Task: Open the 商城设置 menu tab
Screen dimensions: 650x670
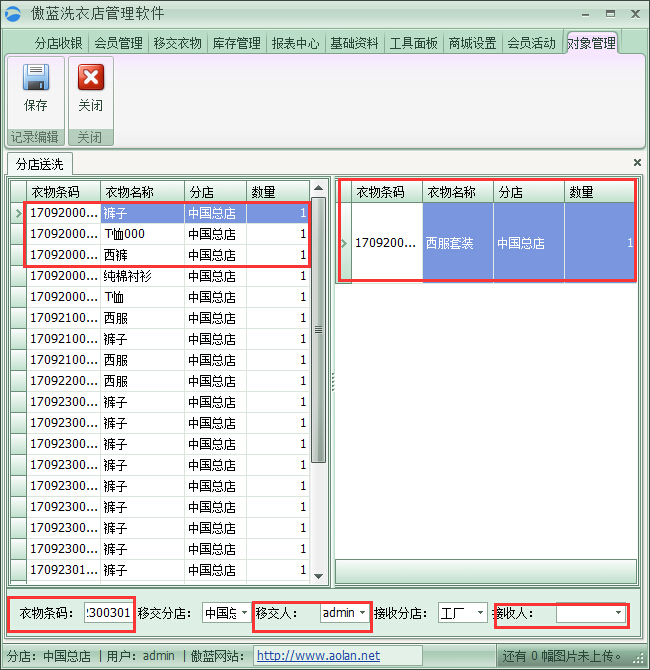Action: (472, 43)
